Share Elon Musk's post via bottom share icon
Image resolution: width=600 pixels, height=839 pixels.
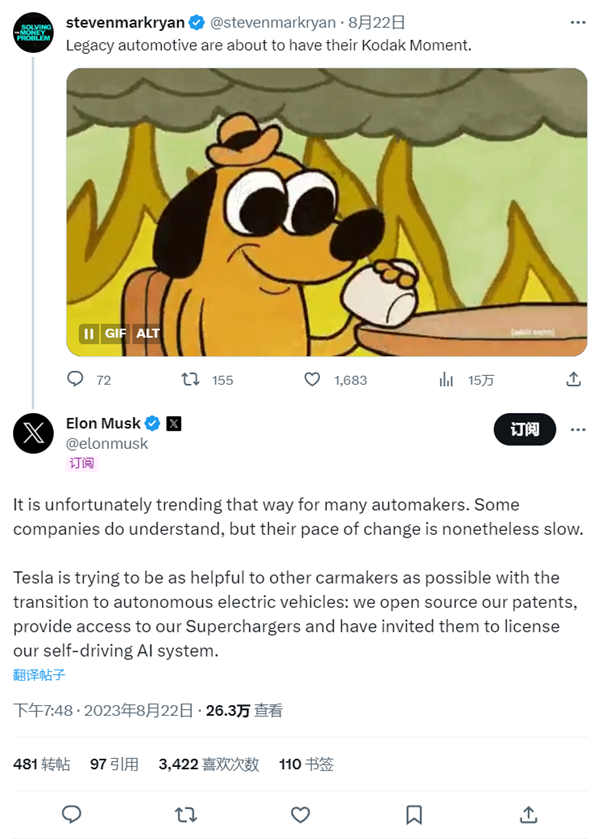click(x=528, y=814)
